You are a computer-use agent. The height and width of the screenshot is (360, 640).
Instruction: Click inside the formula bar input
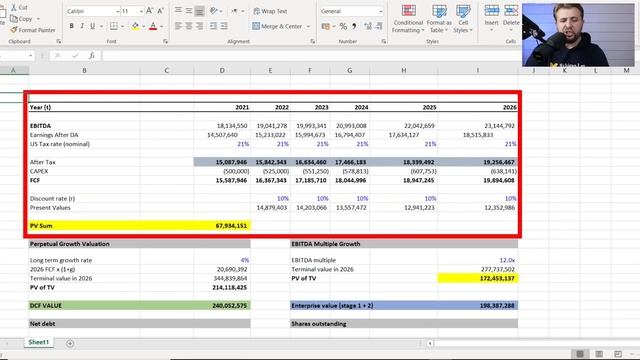pos(311,56)
